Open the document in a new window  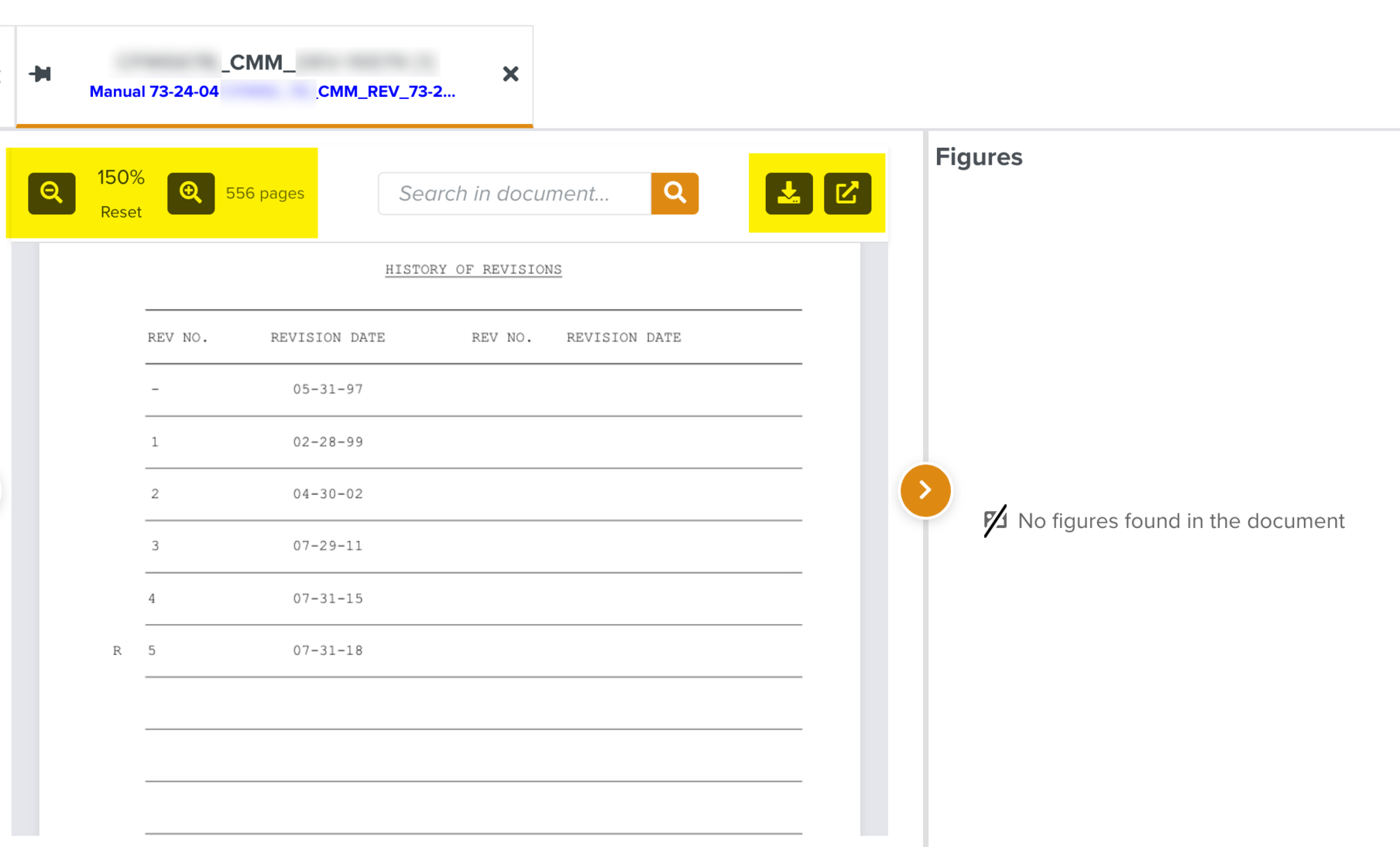coord(847,193)
